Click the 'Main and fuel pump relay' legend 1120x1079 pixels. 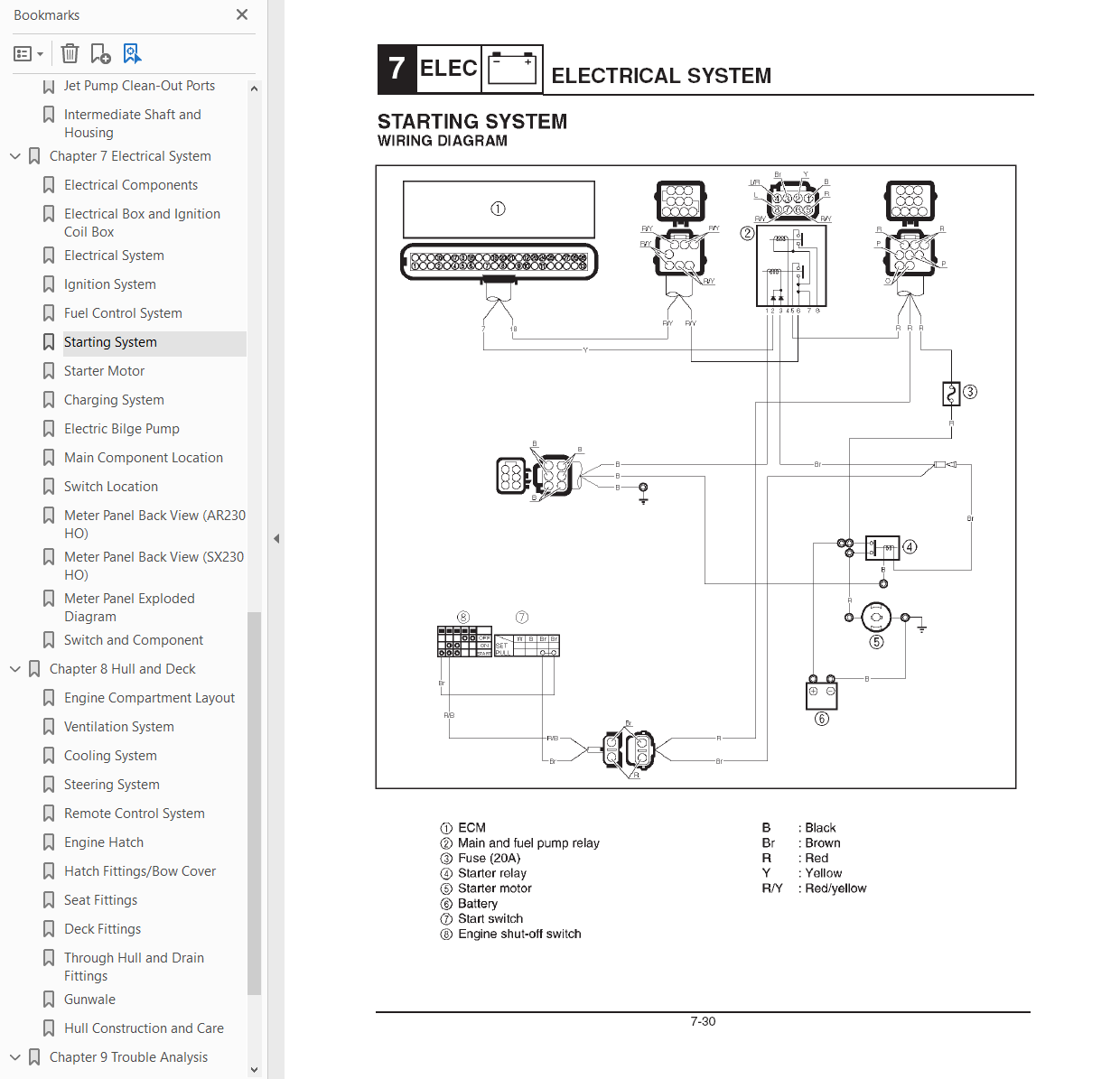tap(528, 843)
